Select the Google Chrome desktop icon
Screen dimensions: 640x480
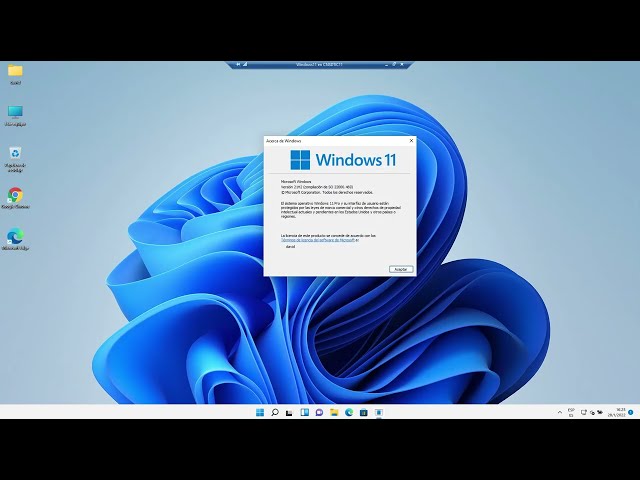pyautogui.click(x=15, y=198)
